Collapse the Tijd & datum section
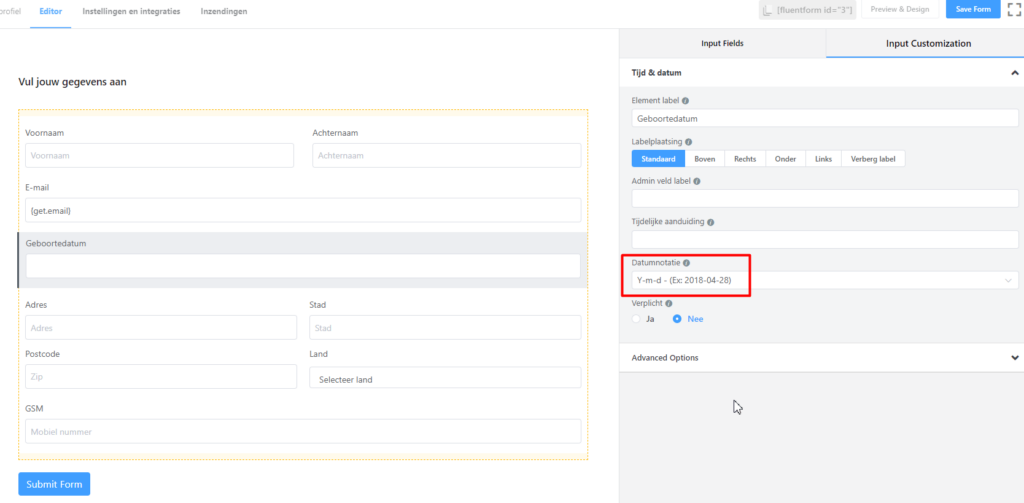The height and width of the screenshot is (503, 1024). [1014, 73]
